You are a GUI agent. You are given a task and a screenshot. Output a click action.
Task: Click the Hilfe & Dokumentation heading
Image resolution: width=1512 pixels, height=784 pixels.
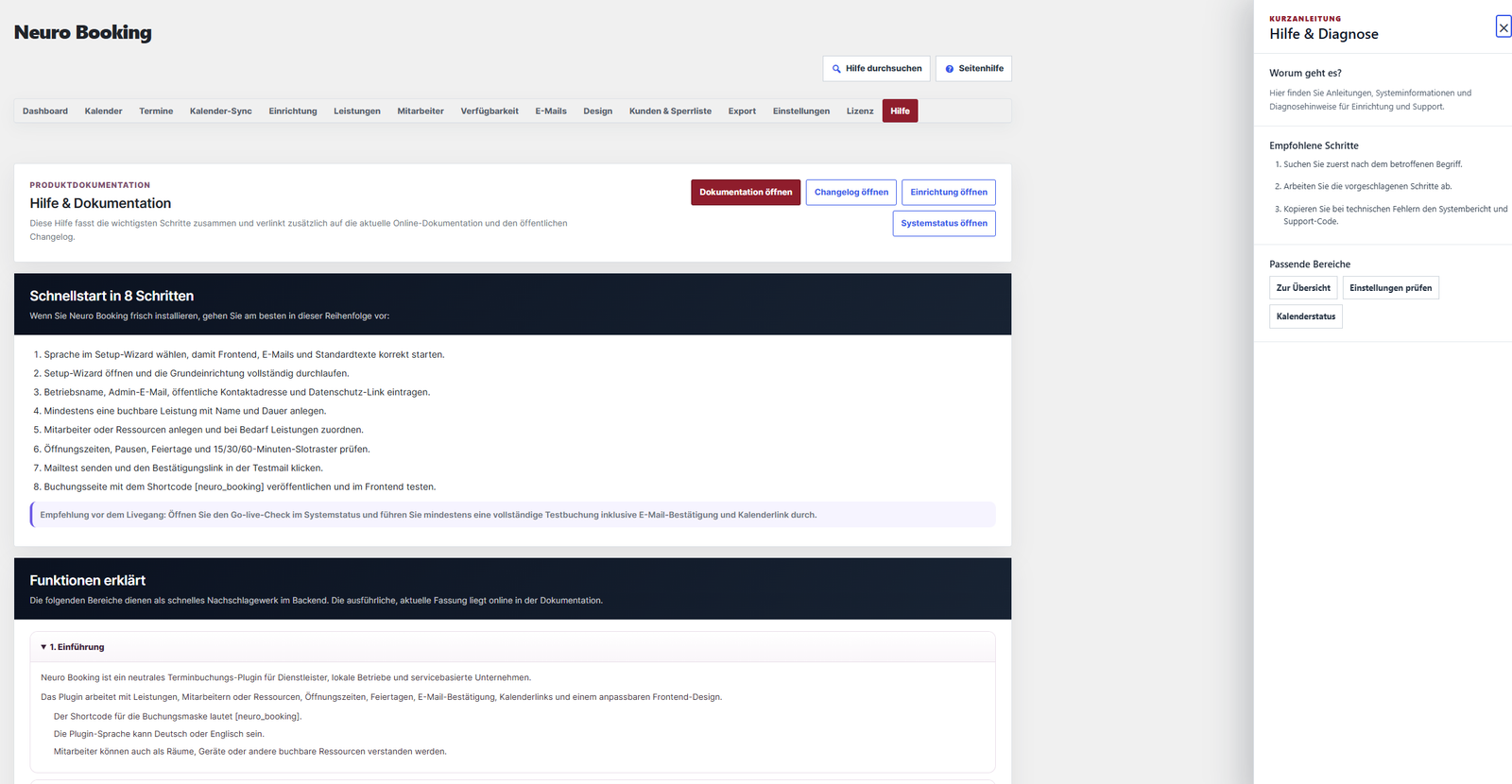tap(100, 203)
